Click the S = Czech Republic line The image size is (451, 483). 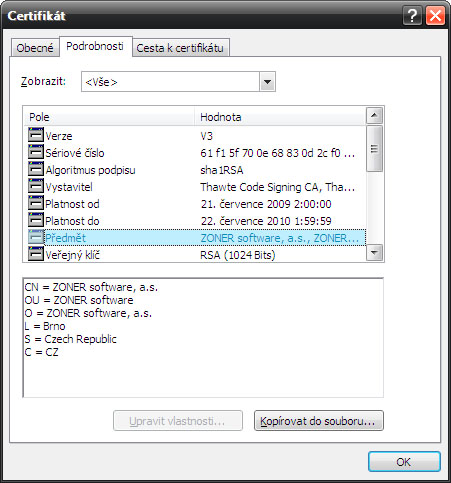[70, 339]
